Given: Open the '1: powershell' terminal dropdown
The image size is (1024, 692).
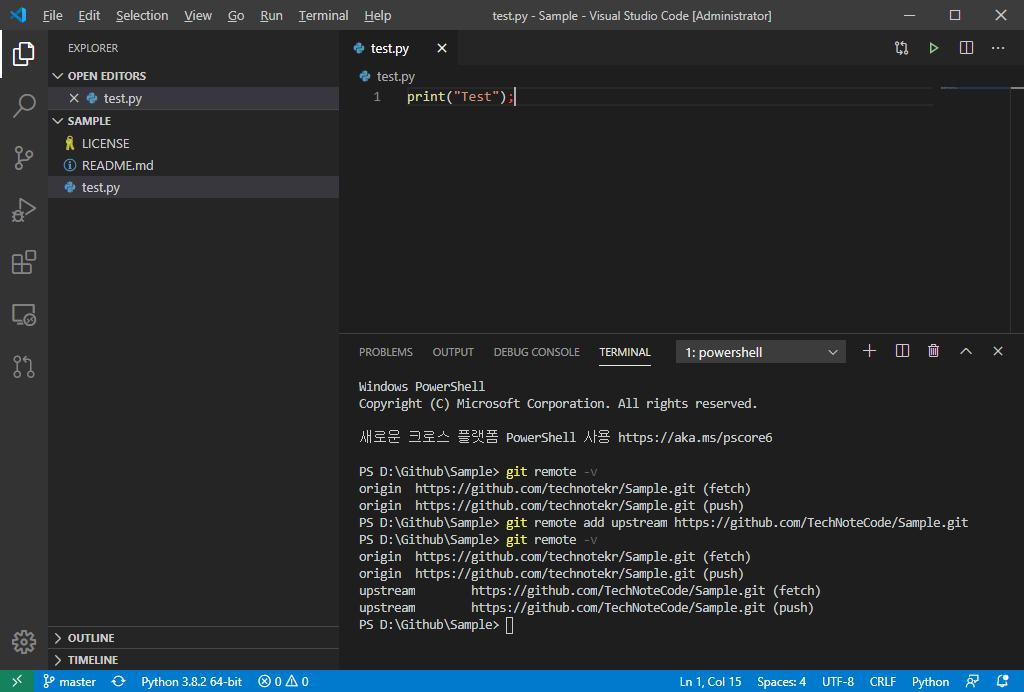Looking at the screenshot, I should [760, 352].
